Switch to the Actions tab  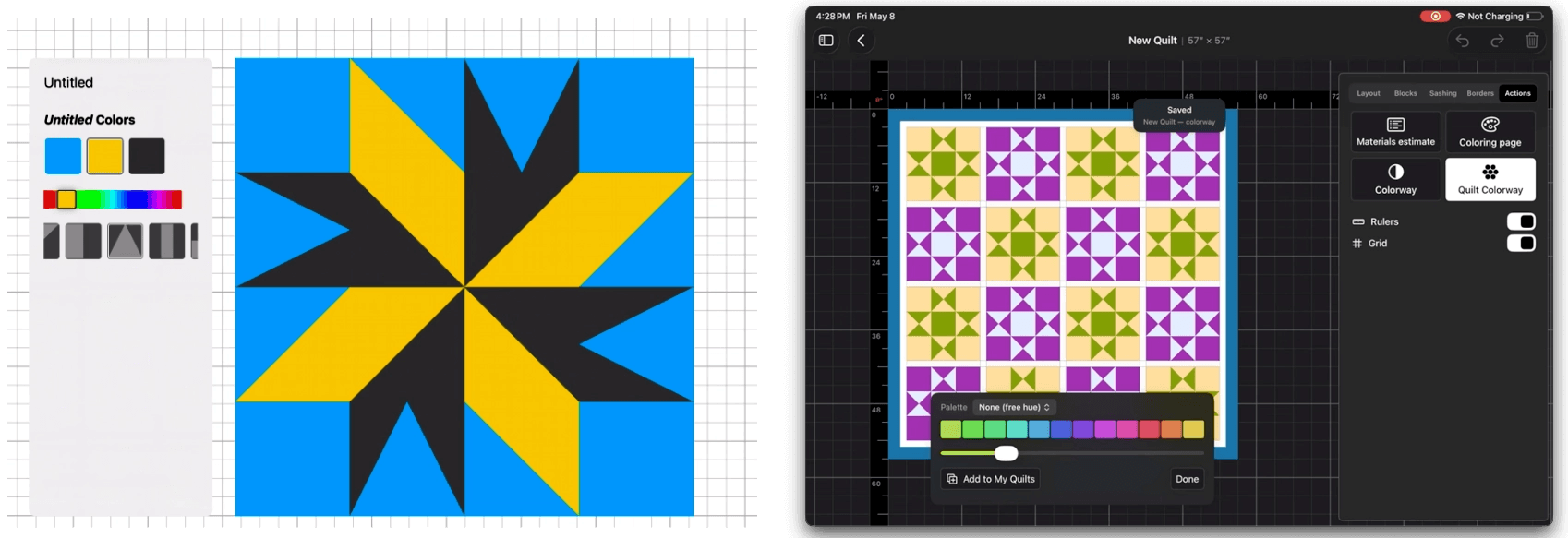point(1517,93)
